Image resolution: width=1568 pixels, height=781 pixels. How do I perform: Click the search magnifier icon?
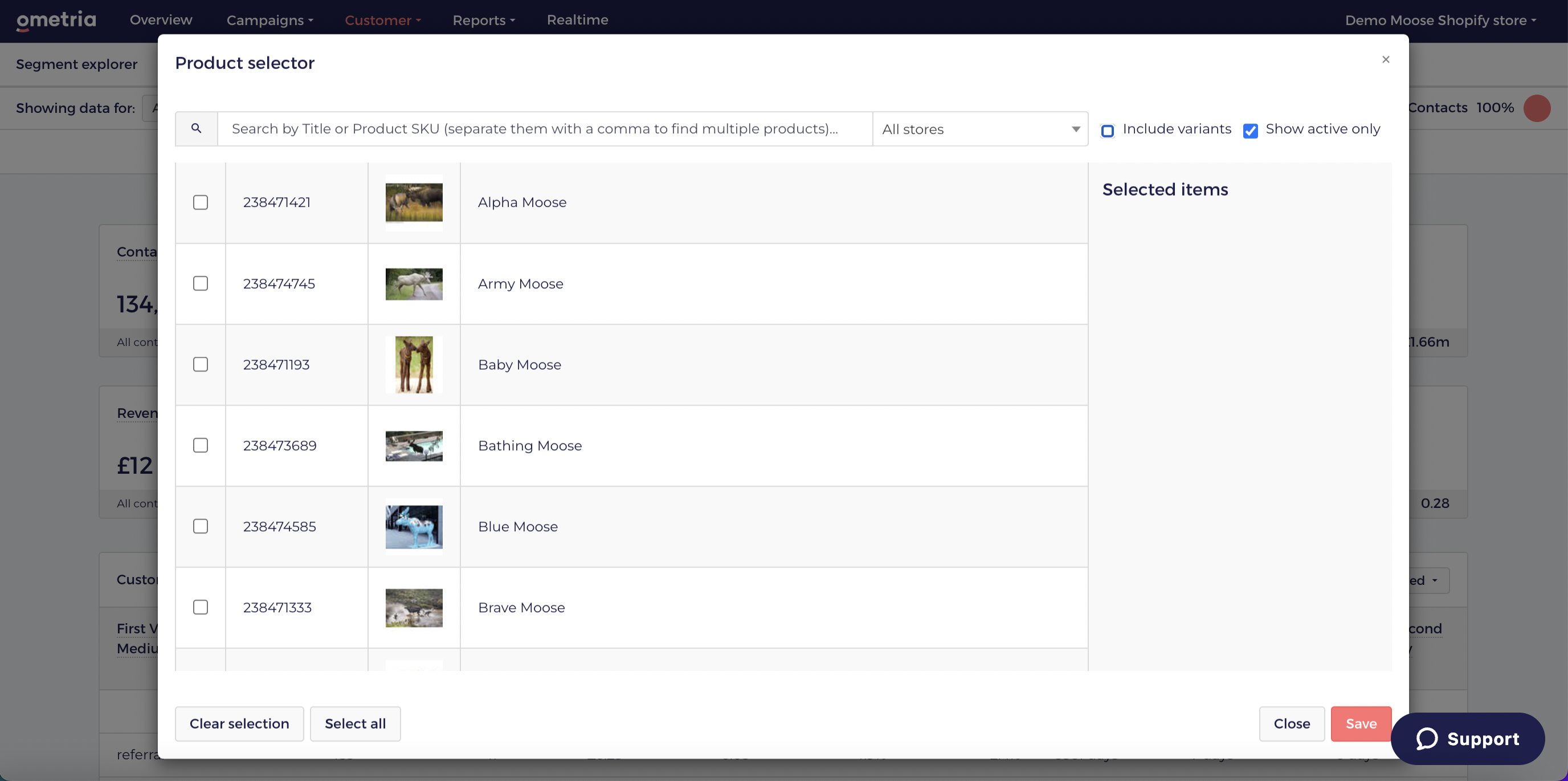196,128
